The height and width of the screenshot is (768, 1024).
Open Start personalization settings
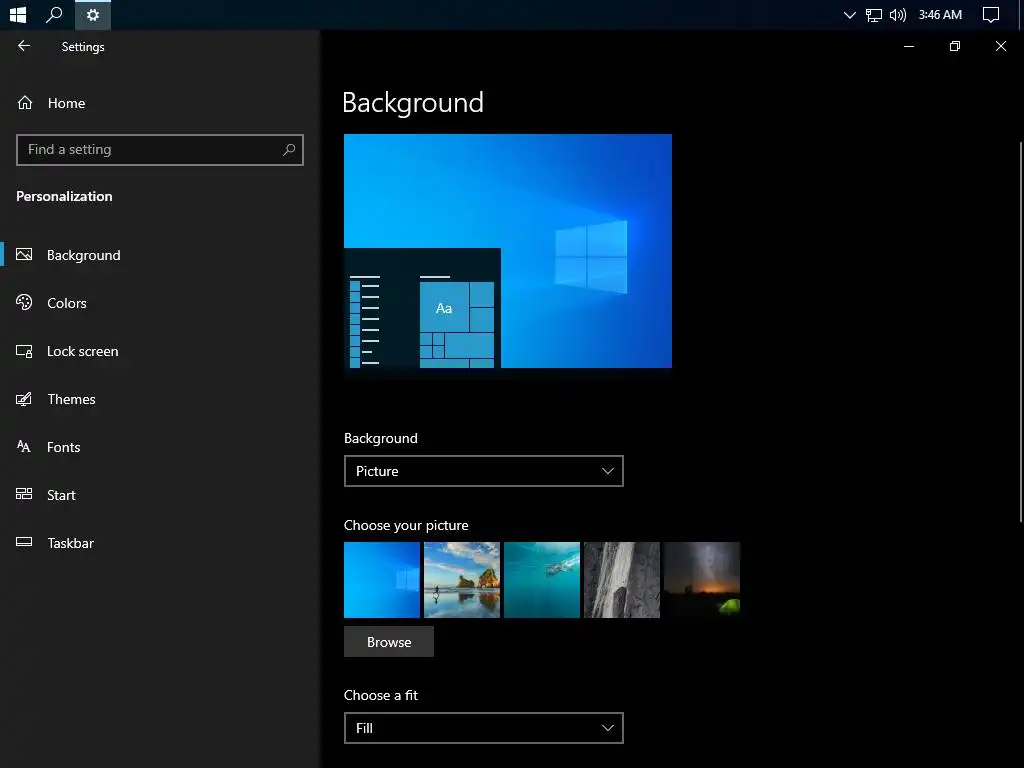pyautogui.click(x=61, y=495)
